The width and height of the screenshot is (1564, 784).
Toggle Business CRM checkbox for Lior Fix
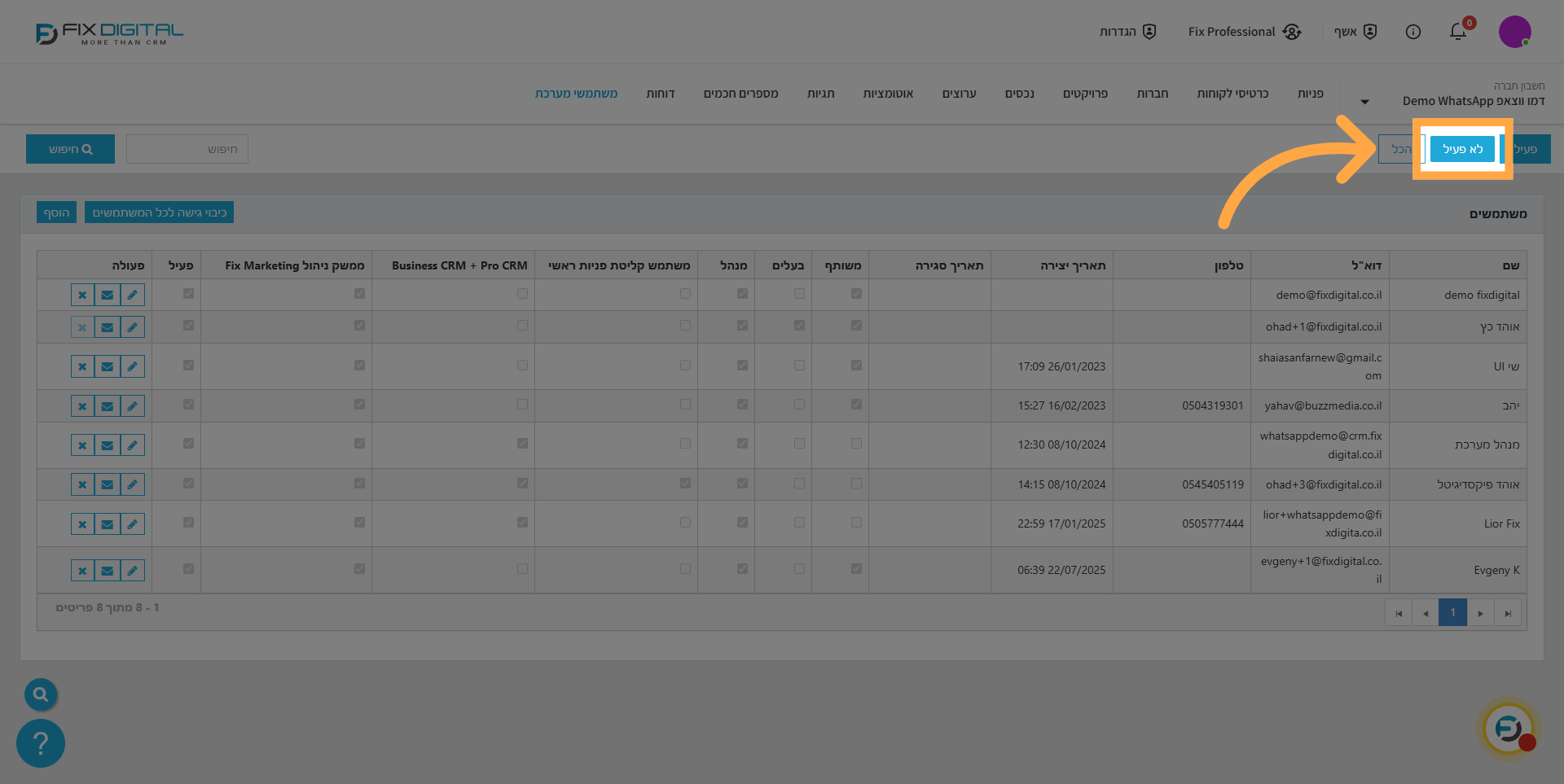[x=522, y=523]
